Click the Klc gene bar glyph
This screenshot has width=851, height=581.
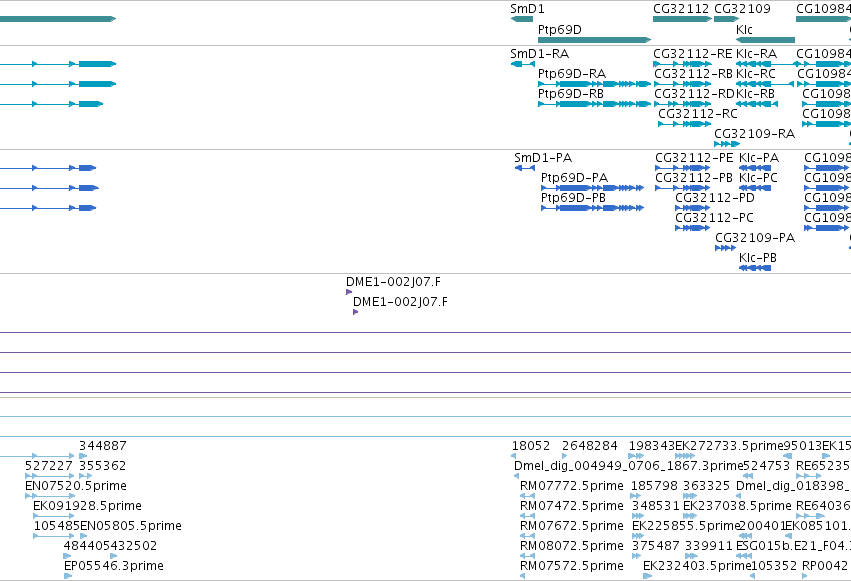click(765, 40)
